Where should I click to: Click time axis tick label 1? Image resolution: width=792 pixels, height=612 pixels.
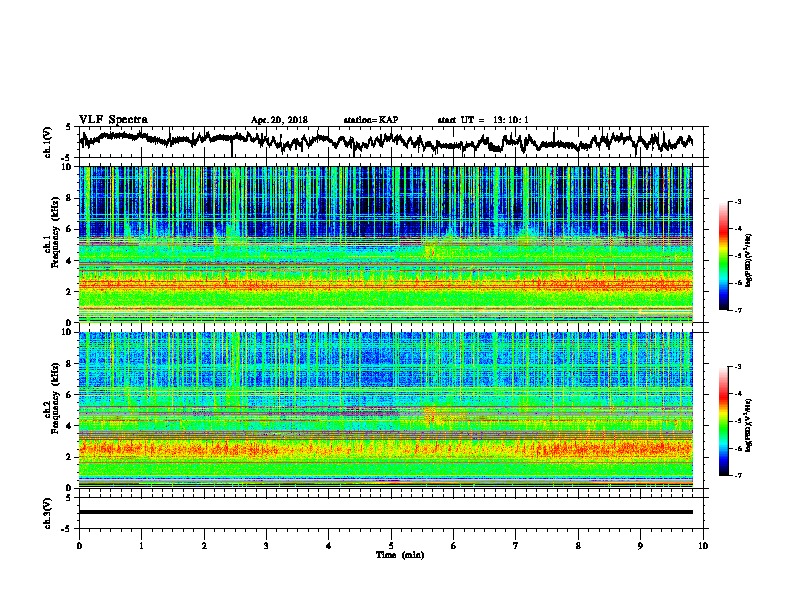click(x=141, y=546)
